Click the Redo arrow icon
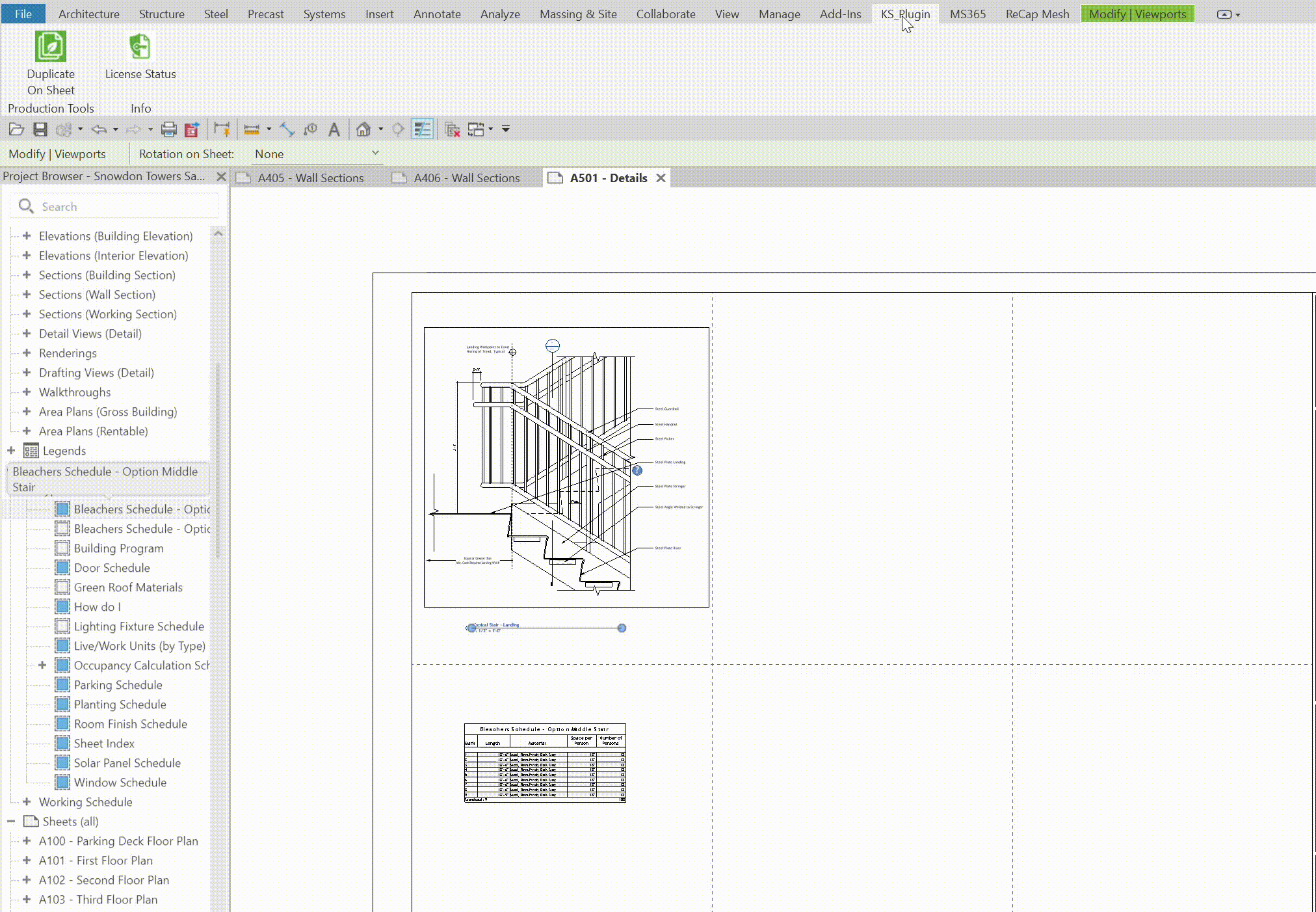Viewport: 1316px width, 912px height. 133,129
